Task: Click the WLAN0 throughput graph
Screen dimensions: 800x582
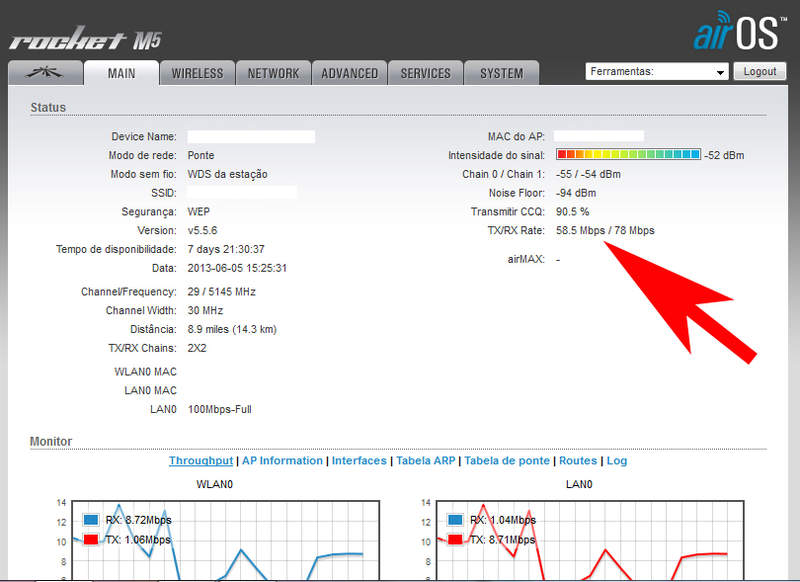Action: tap(226, 541)
